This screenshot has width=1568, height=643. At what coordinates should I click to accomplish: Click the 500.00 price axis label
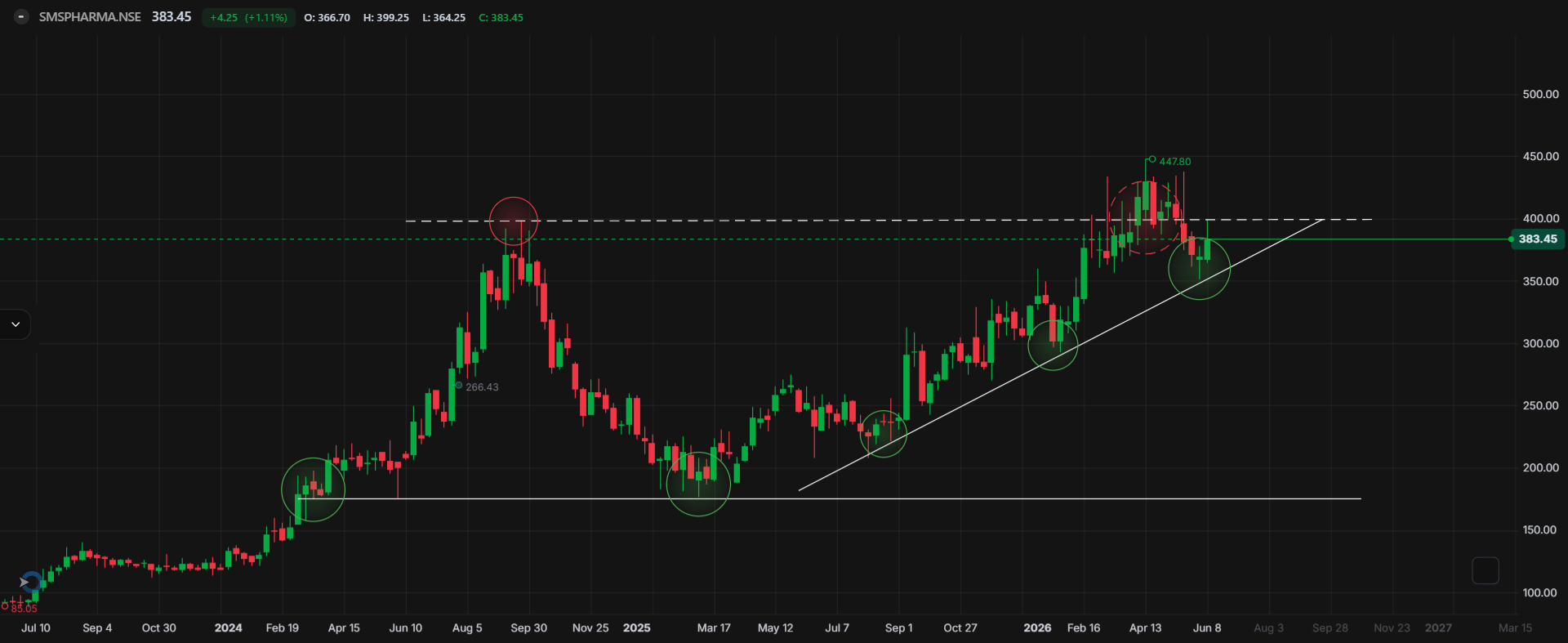(x=1540, y=95)
